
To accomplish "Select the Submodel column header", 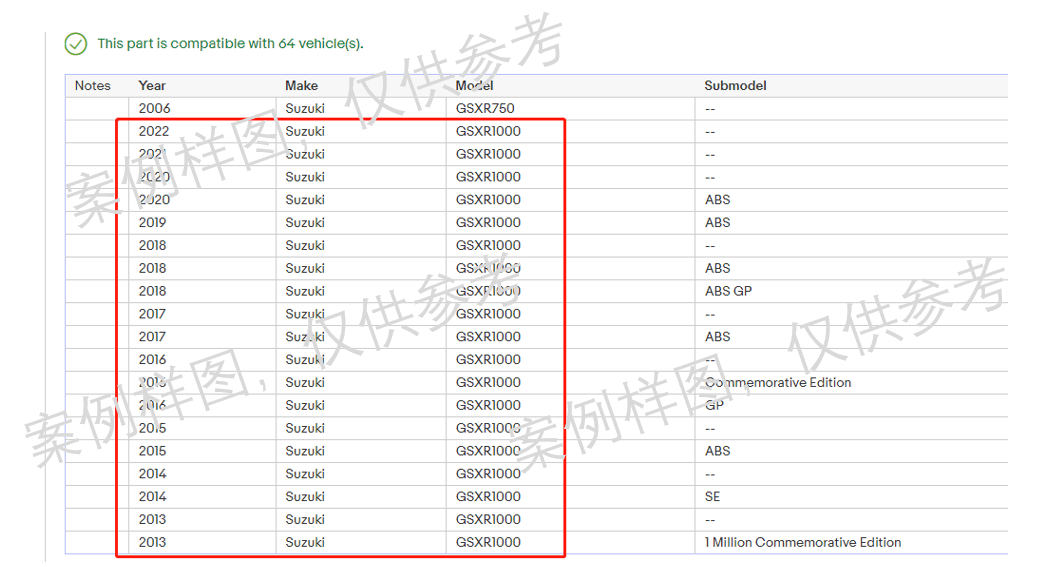I will coord(735,85).
